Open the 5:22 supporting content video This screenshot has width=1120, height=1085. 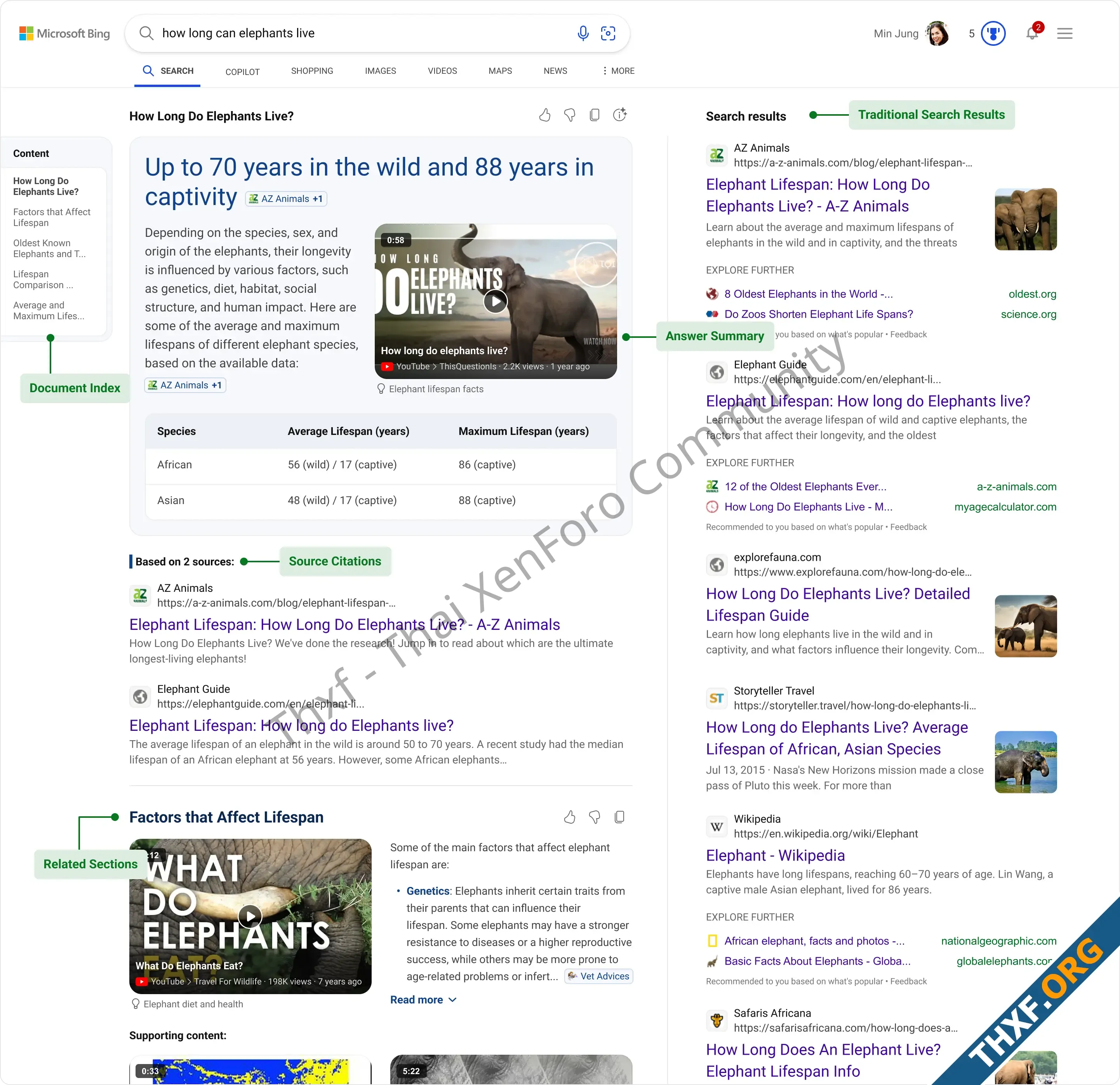click(511, 1069)
